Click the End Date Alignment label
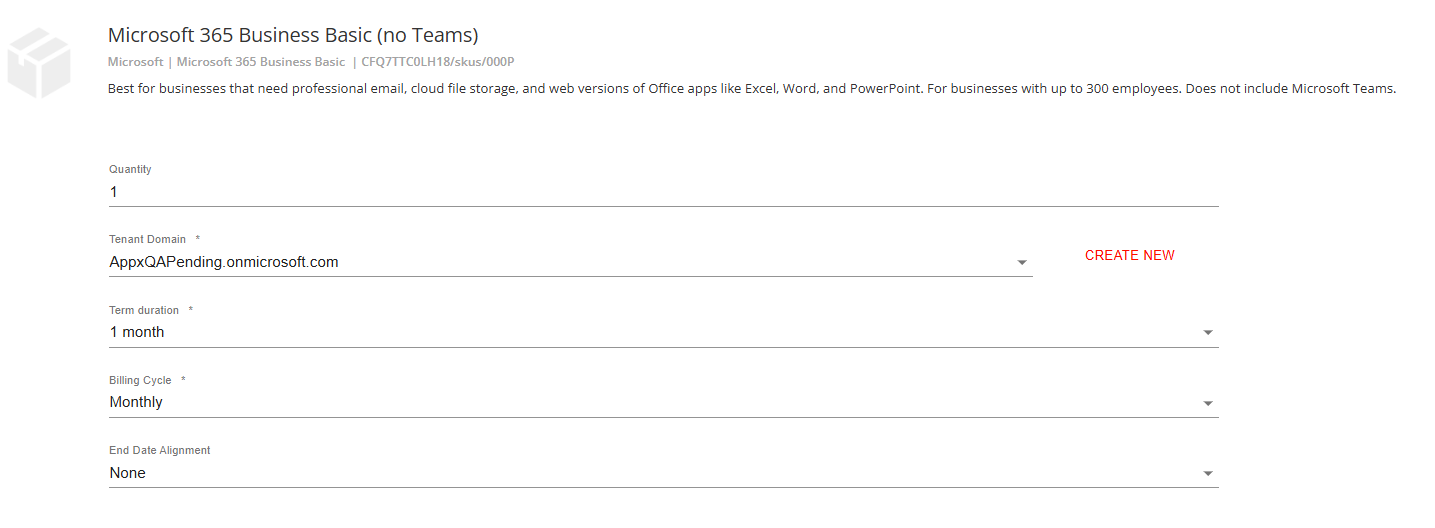 [x=160, y=450]
